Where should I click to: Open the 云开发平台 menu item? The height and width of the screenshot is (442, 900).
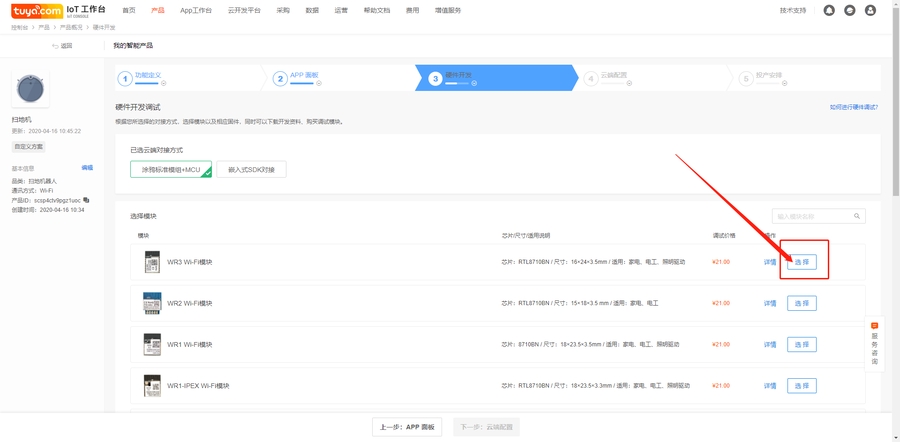244,11
